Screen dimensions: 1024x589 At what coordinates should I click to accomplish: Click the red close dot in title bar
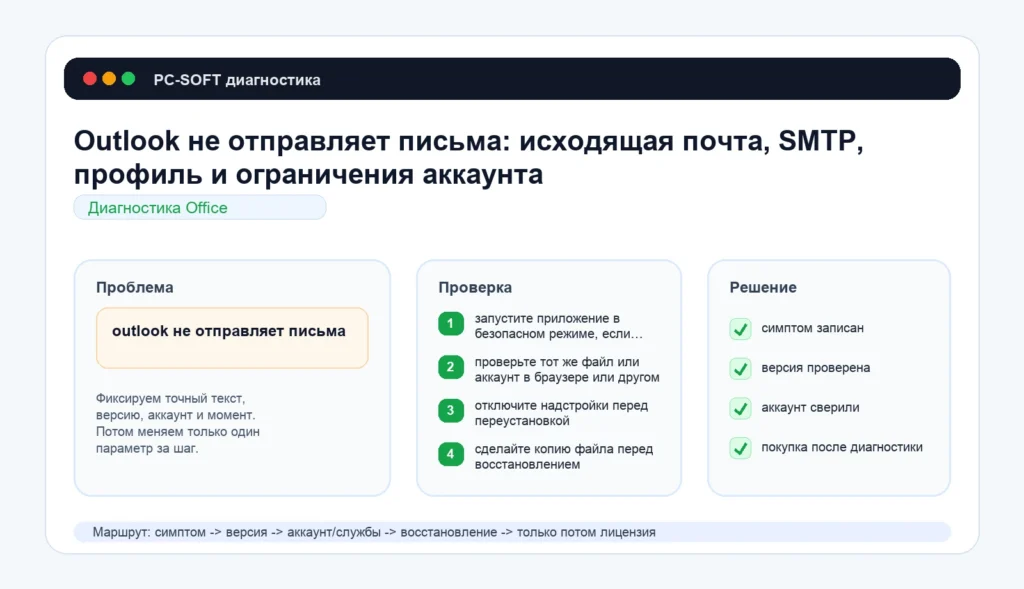(x=90, y=79)
